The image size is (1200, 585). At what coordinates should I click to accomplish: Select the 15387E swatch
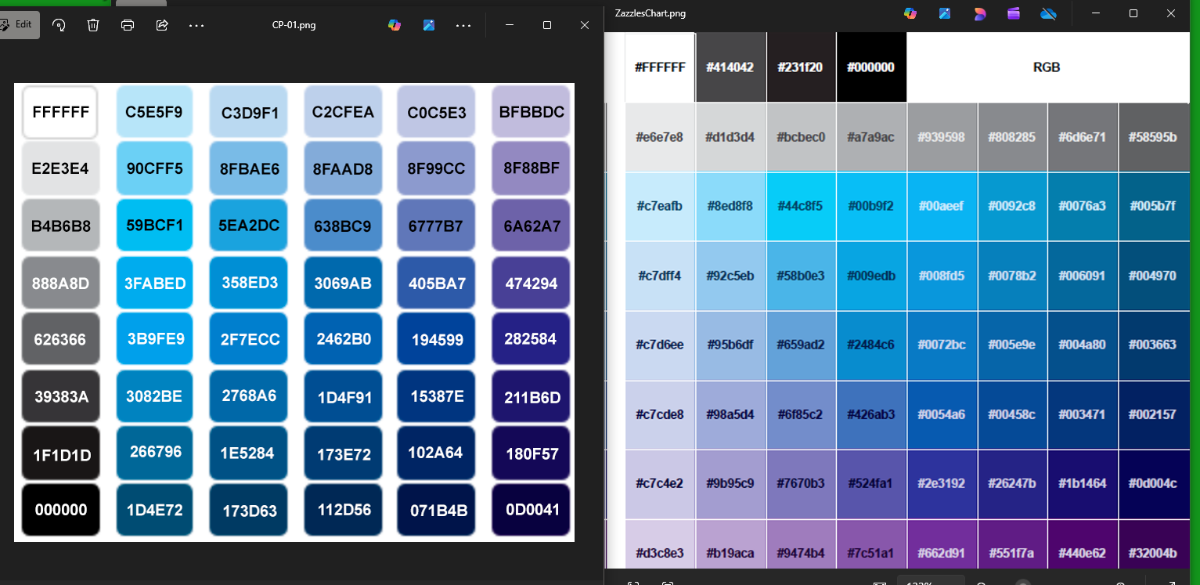437,396
